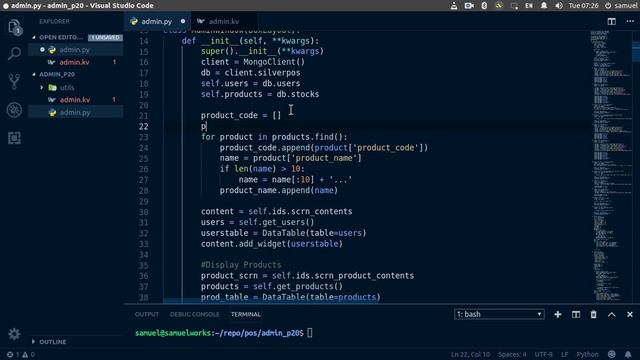The width and height of the screenshot is (640, 360).
Task: Open the Source Control view
Action: pos(14,82)
